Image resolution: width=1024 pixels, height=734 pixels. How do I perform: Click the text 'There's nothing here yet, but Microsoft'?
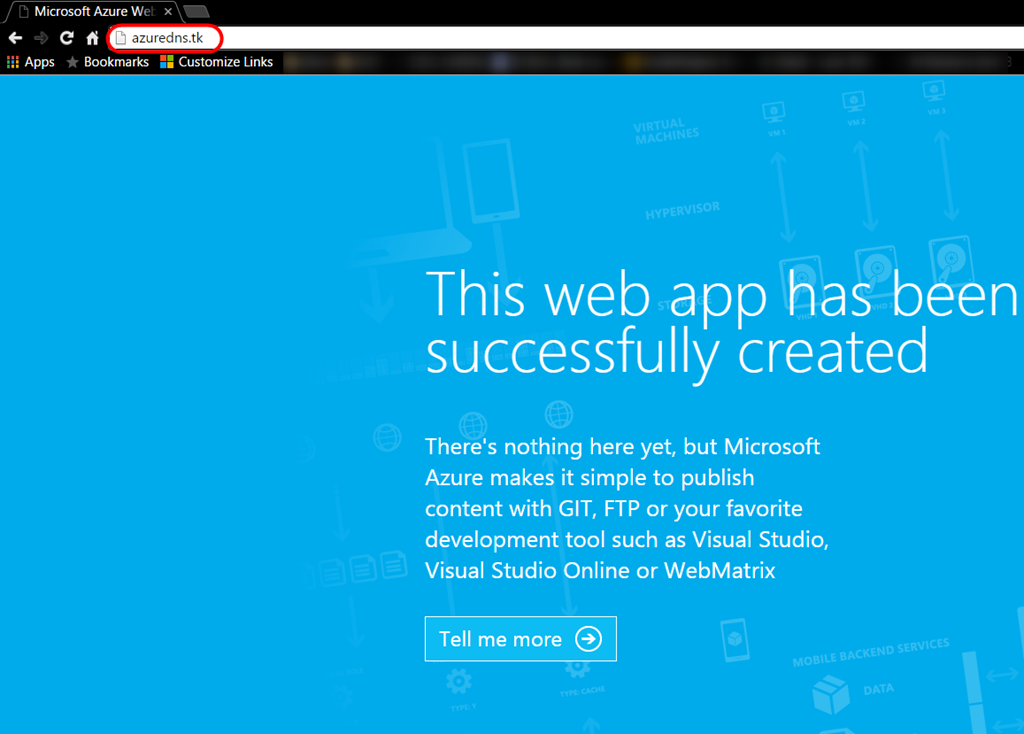622,447
